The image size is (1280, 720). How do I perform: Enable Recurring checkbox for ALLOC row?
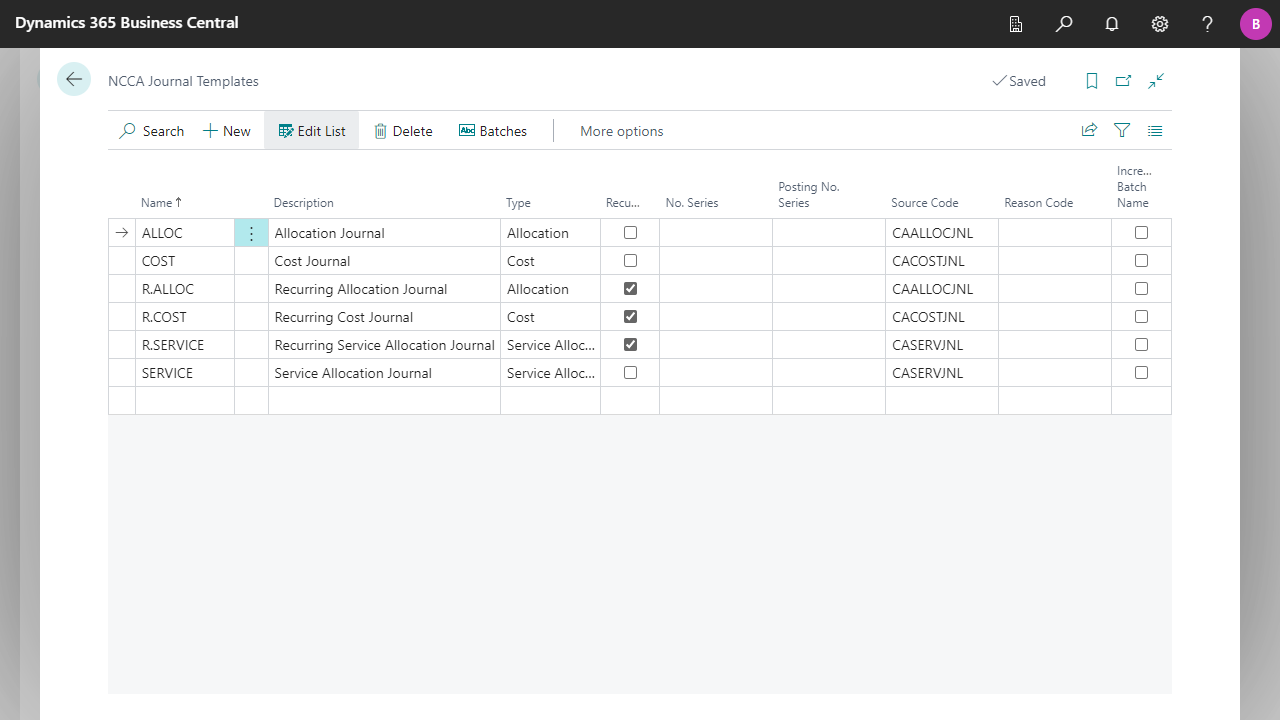coord(630,232)
